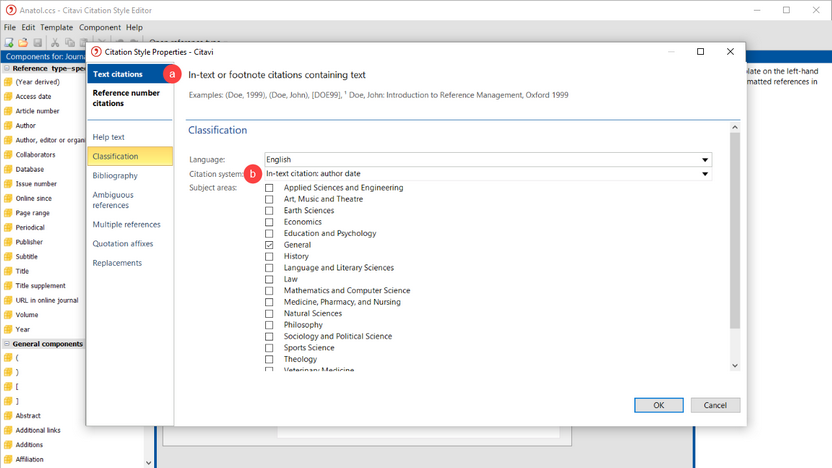Check Mathematics and Computer Science
This screenshot has height=468, width=832.
pyautogui.click(x=270, y=291)
